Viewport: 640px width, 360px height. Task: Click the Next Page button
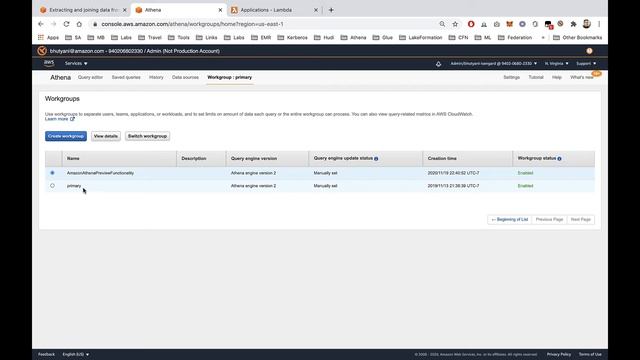pyautogui.click(x=581, y=220)
